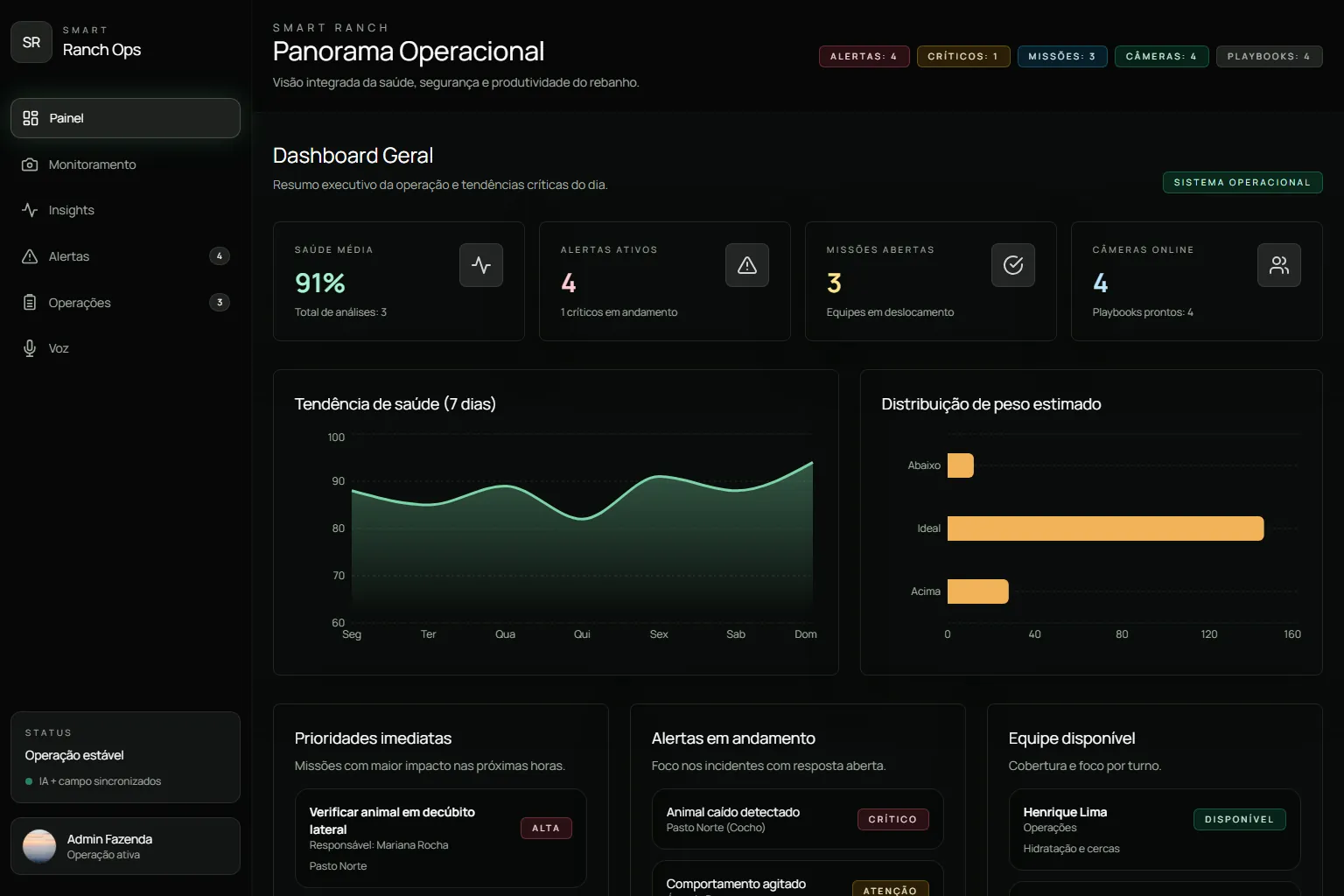This screenshot has height=896, width=1344.
Task: Click the SISTEMA OPERACIONAL status badge
Action: (1242, 182)
